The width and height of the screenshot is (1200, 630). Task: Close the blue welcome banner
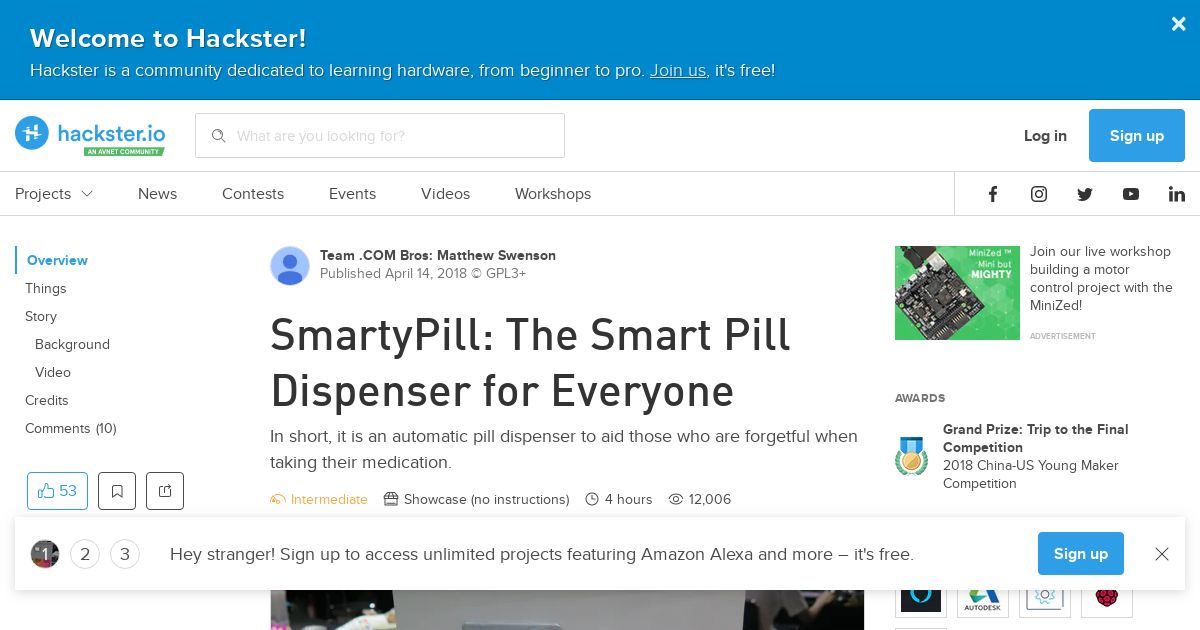point(1178,25)
